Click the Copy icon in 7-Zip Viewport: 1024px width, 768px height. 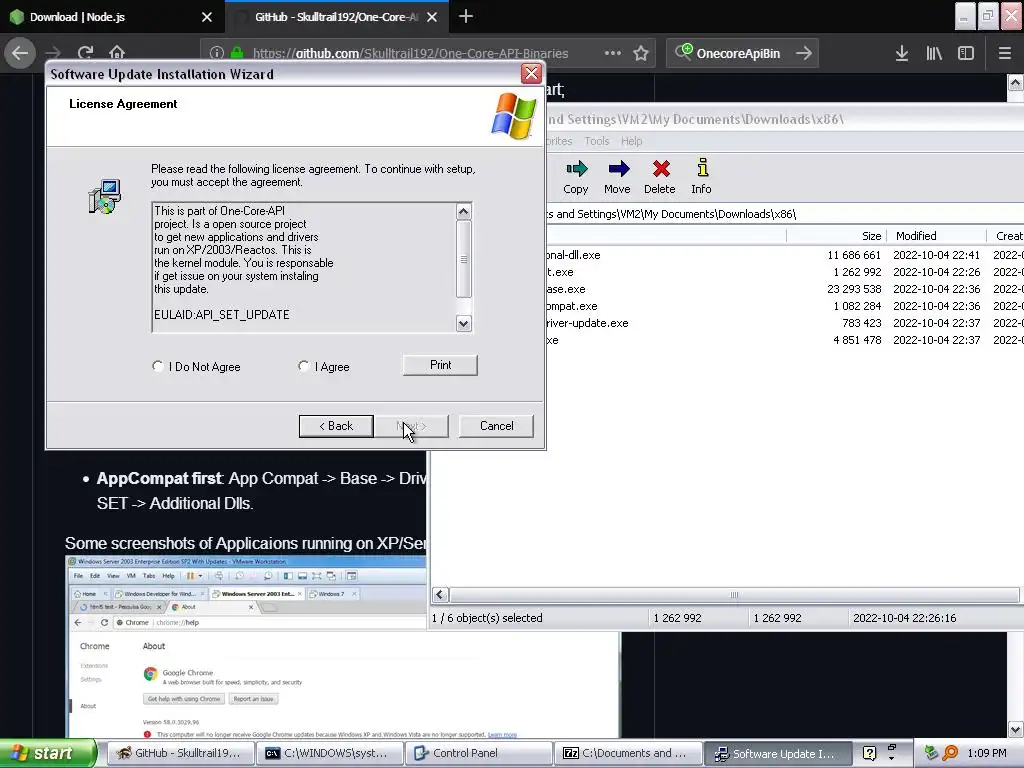576,176
